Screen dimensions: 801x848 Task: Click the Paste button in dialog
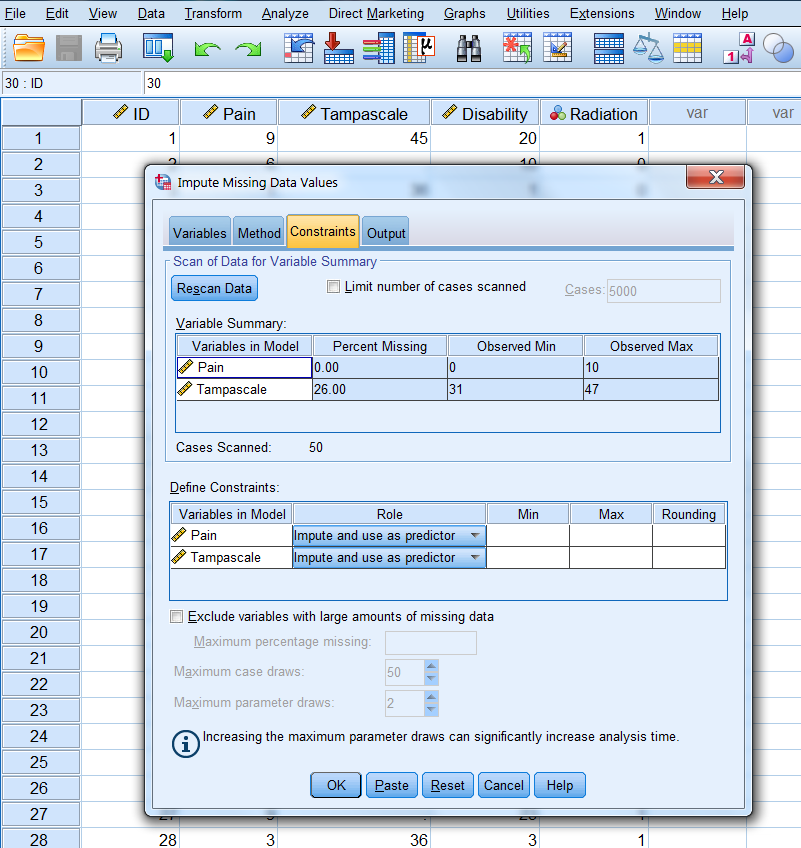392,785
